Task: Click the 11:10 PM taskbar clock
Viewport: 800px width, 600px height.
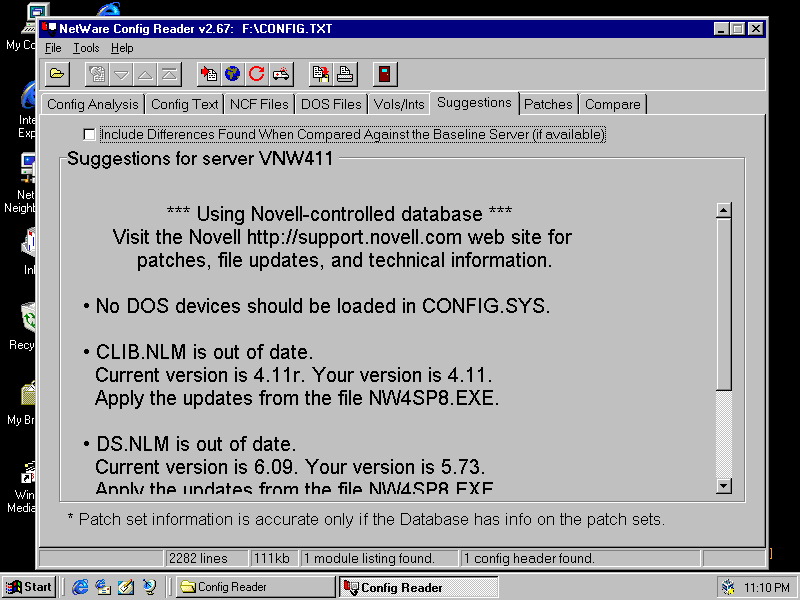Action: (x=766, y=588)
